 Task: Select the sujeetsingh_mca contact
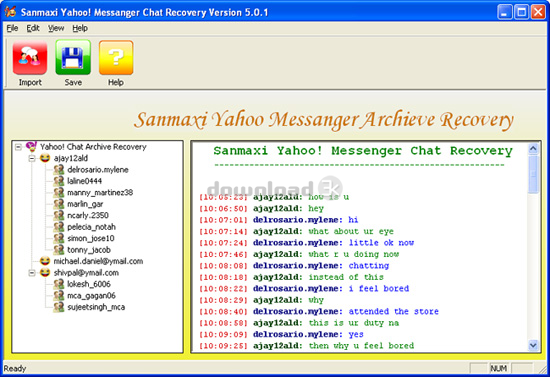coord(96,307)
